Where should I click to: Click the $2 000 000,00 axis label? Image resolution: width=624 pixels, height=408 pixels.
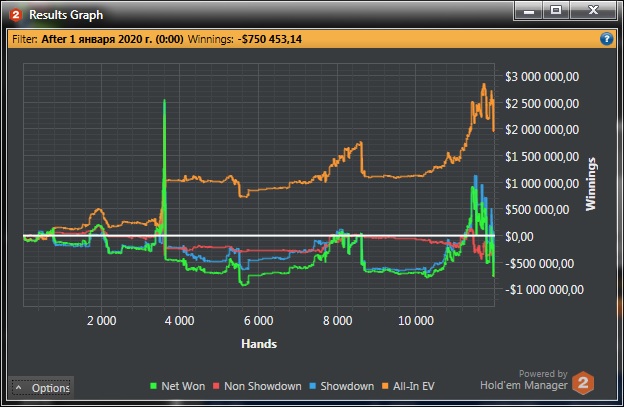(542, 130)
